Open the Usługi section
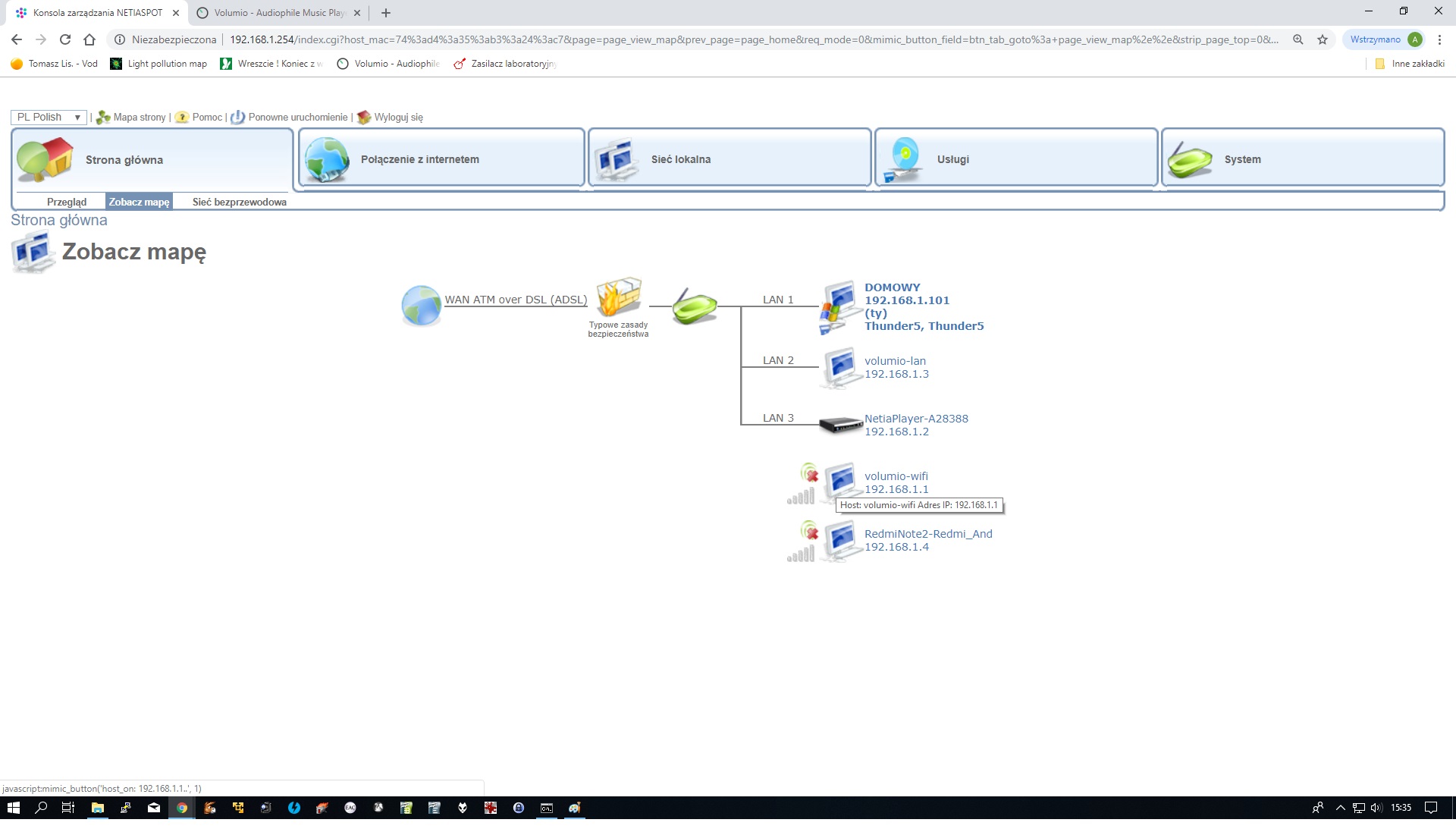The height and width of the screenshot is (832, 1456). click(x=1016, y=158)
